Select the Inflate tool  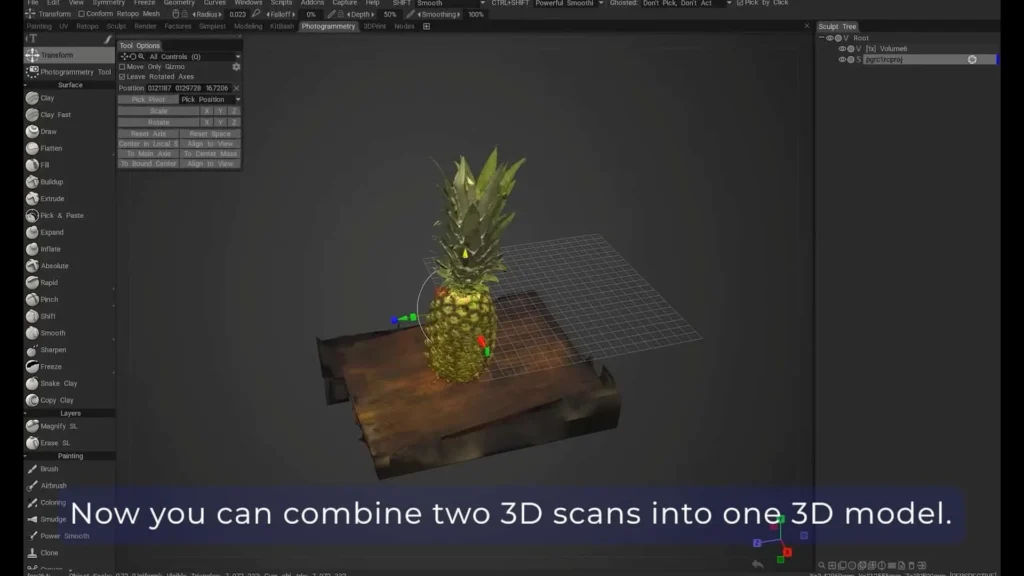pos(50,248)
